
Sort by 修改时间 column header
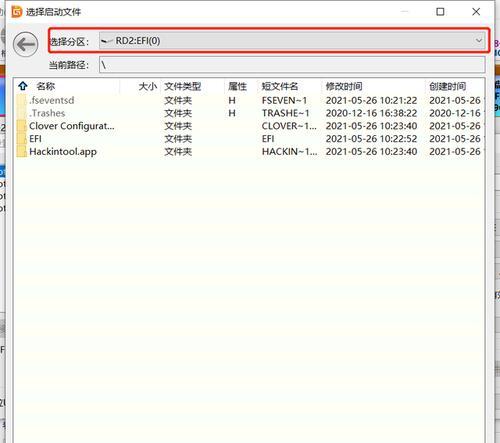pos(344,87)
